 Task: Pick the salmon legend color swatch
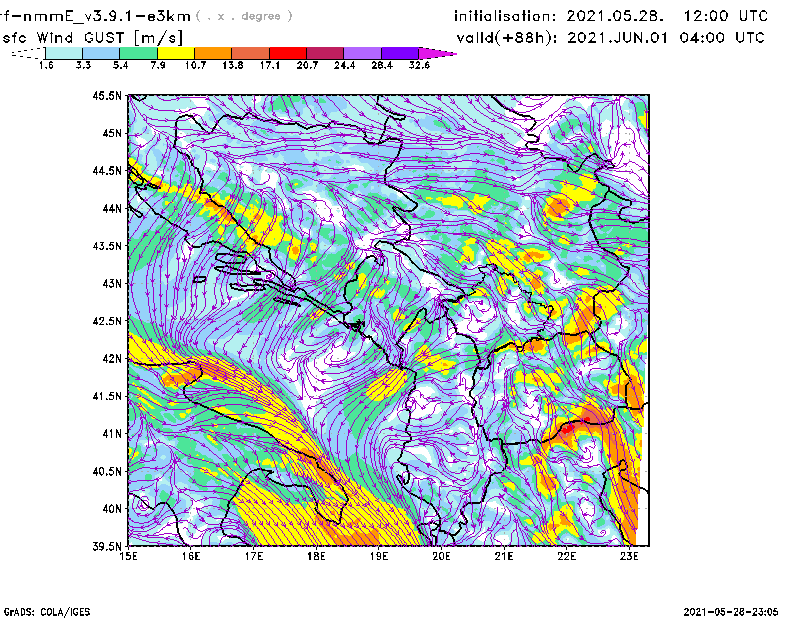tap(251, 53)
